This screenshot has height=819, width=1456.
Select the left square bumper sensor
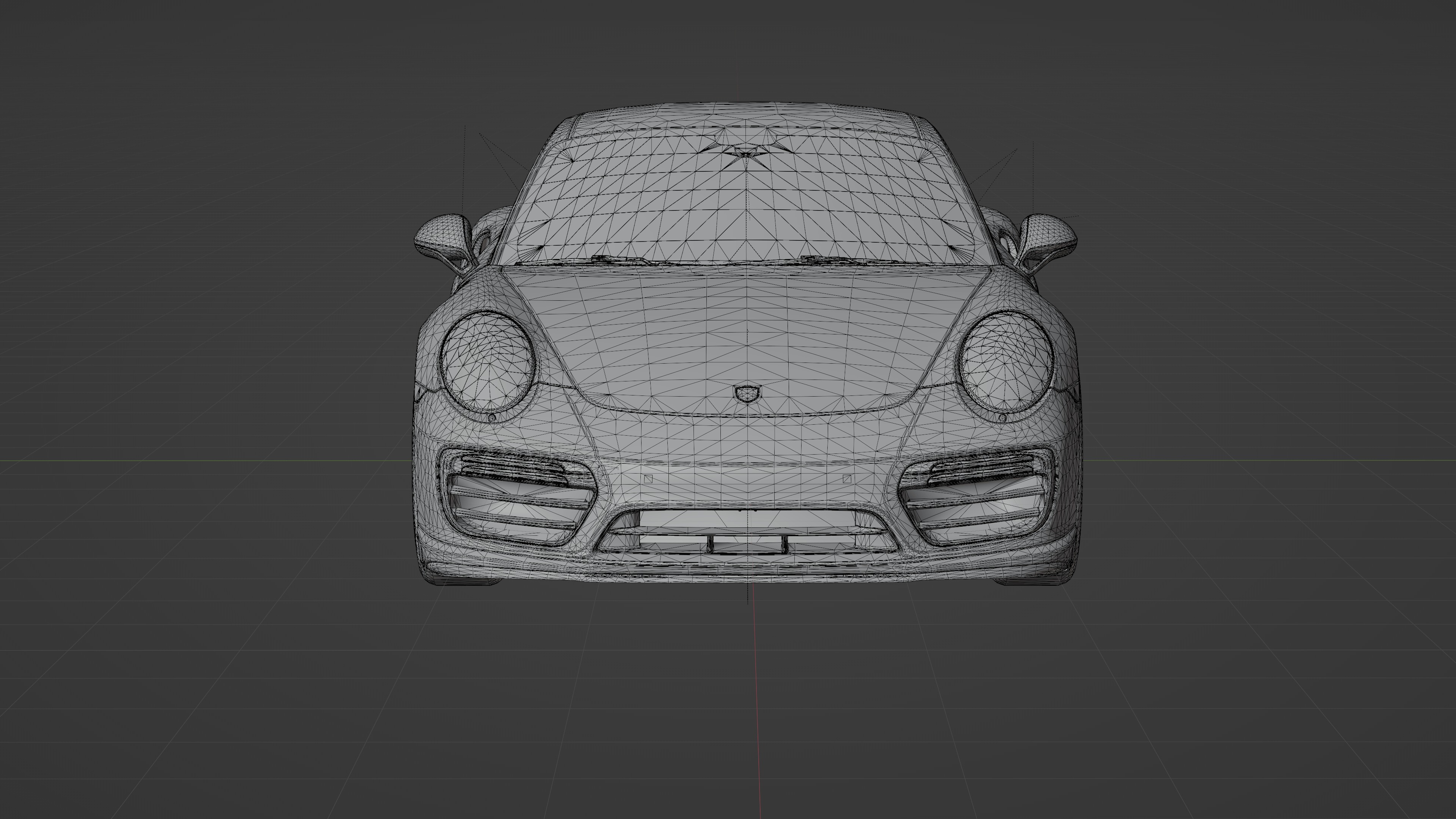(648, 479)
